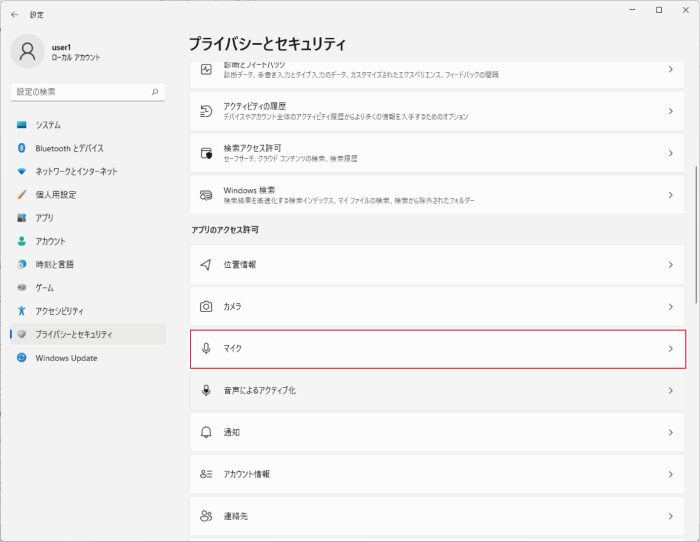Open the 位置情報 settings label

240,265
